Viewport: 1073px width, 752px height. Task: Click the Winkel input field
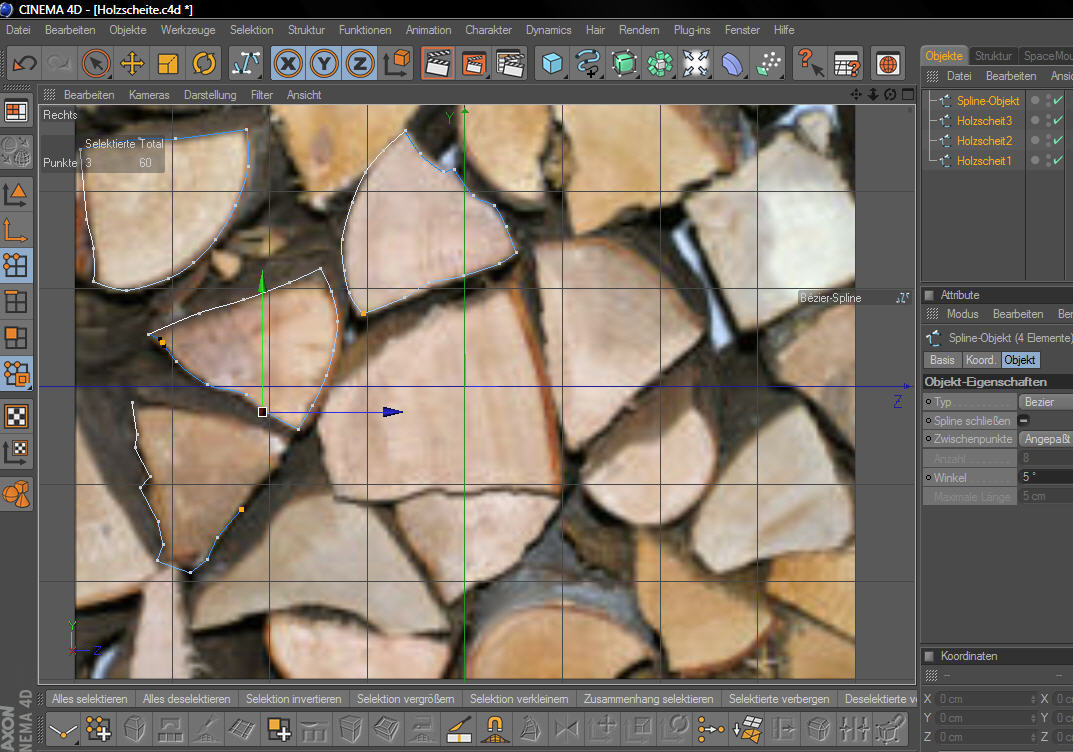coord(1045,478)
